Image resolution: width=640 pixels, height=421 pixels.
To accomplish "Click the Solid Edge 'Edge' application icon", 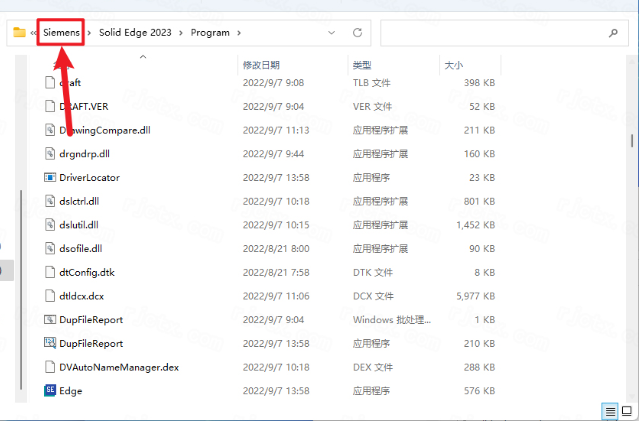I will (51, 390).
